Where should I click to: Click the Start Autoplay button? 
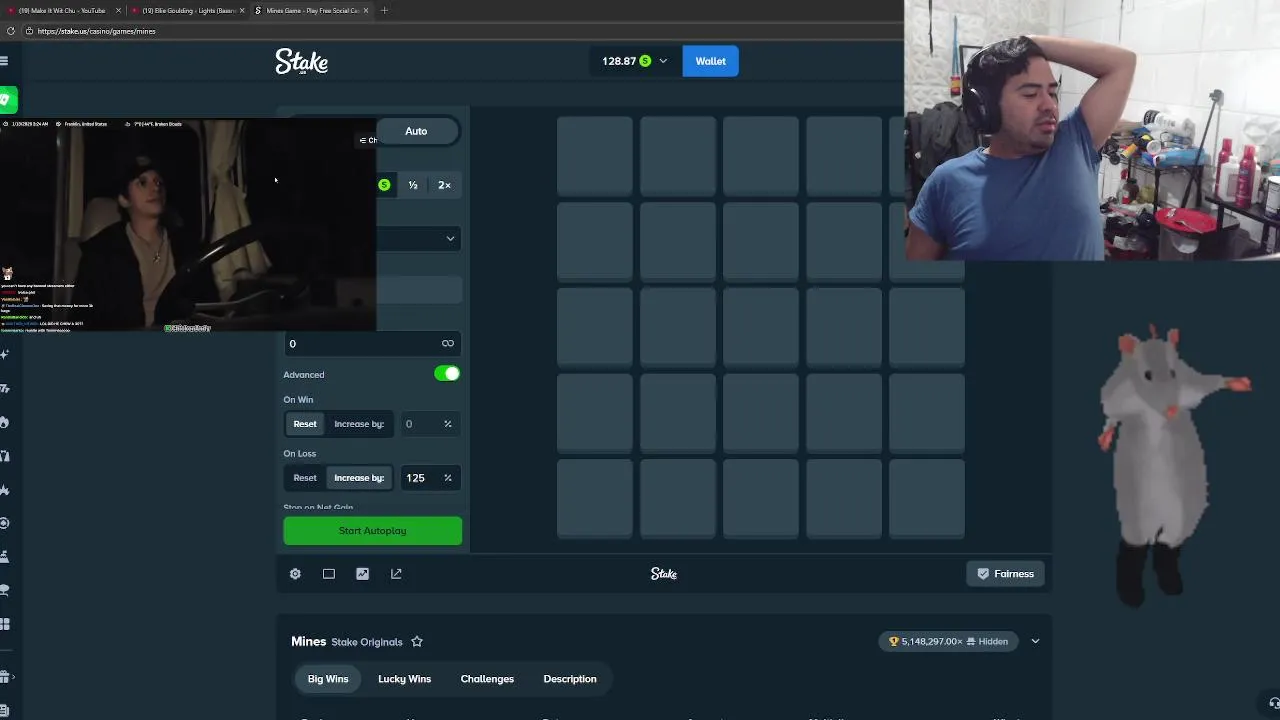[x=373, y=531]
